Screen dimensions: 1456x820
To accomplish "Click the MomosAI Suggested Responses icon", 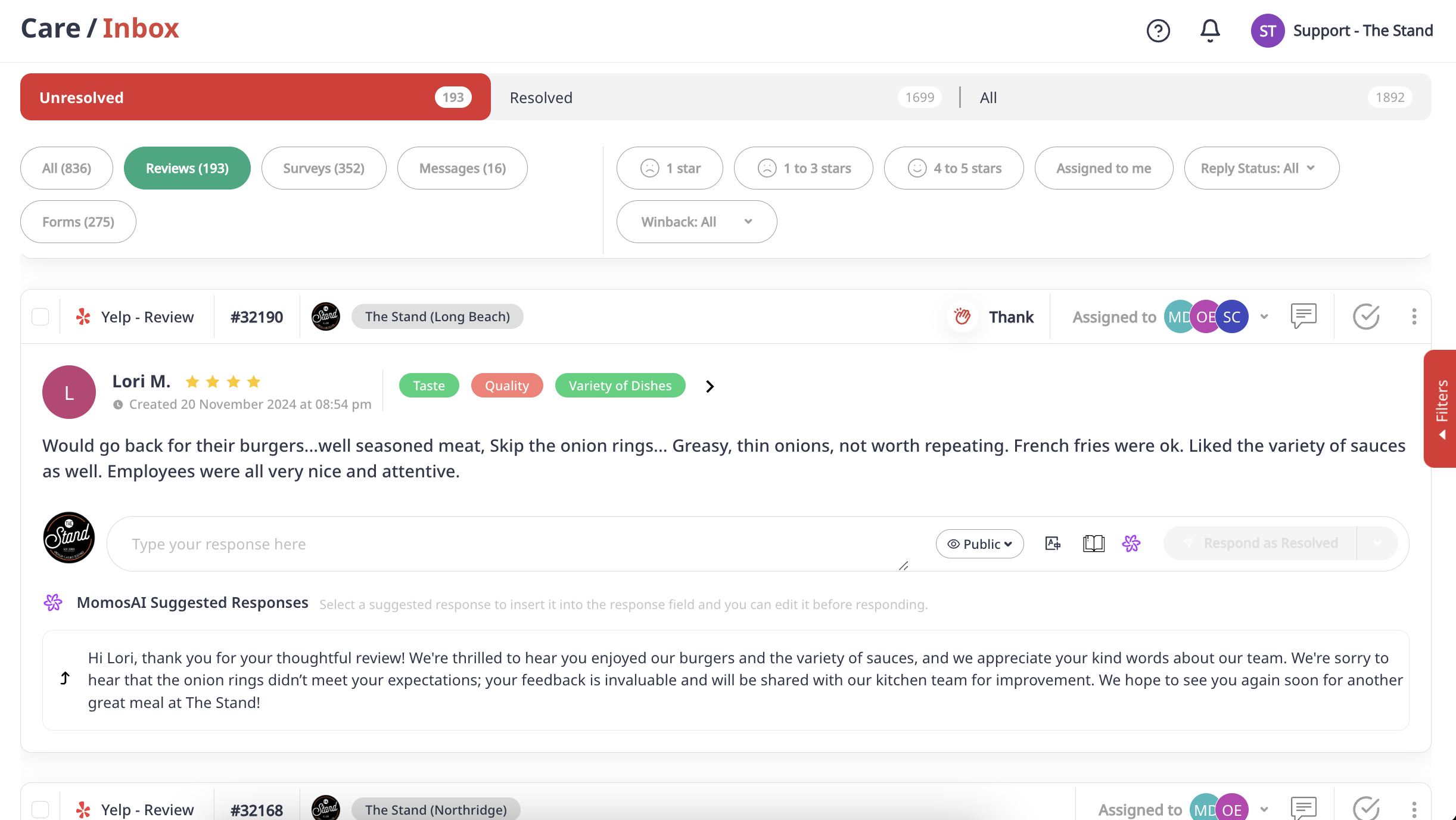I will [x=53, y=602].
